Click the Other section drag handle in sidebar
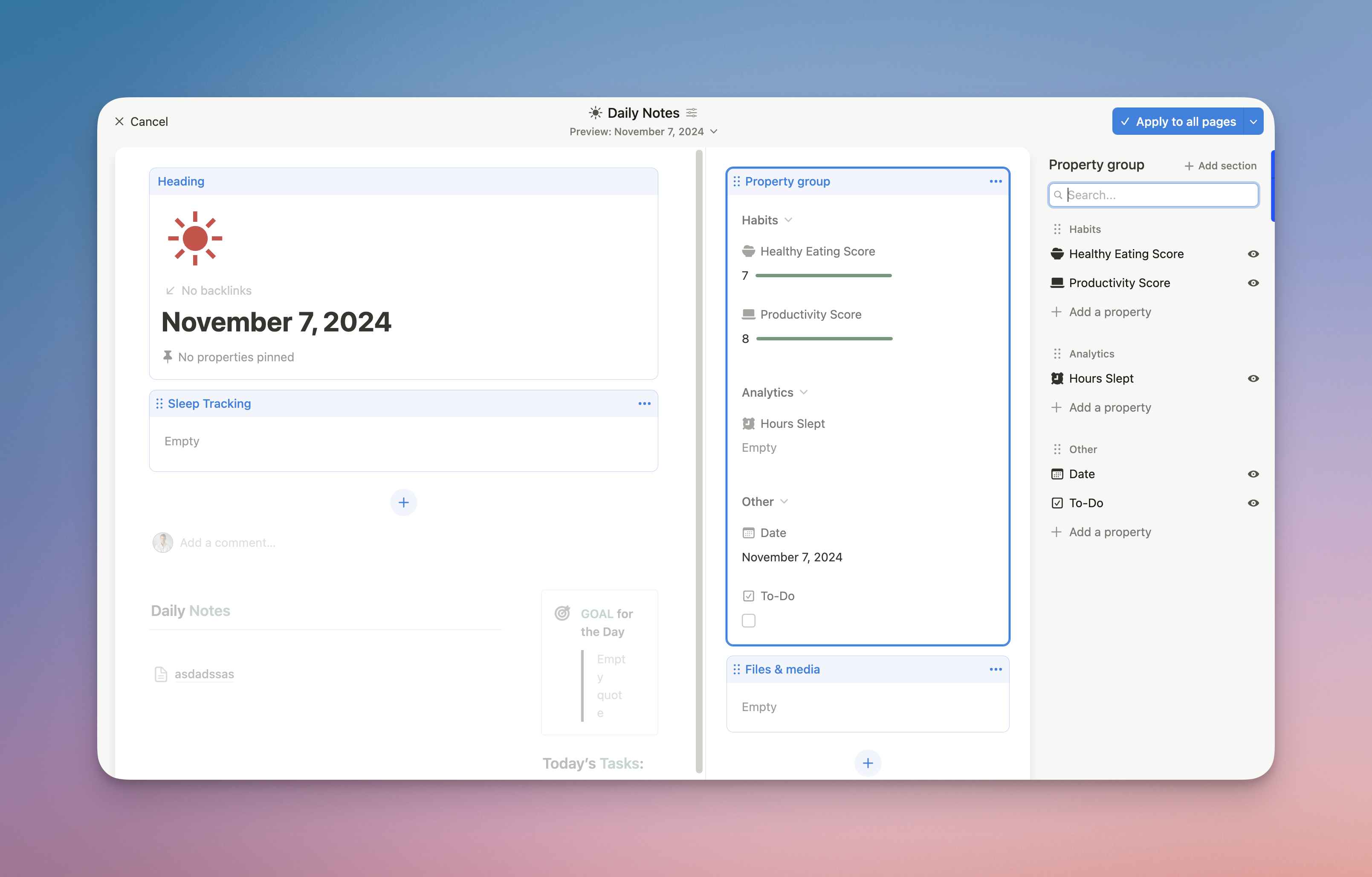The height and width of the screenshot is (877, 1372). pyautogui.click(x=1057, y=449)
